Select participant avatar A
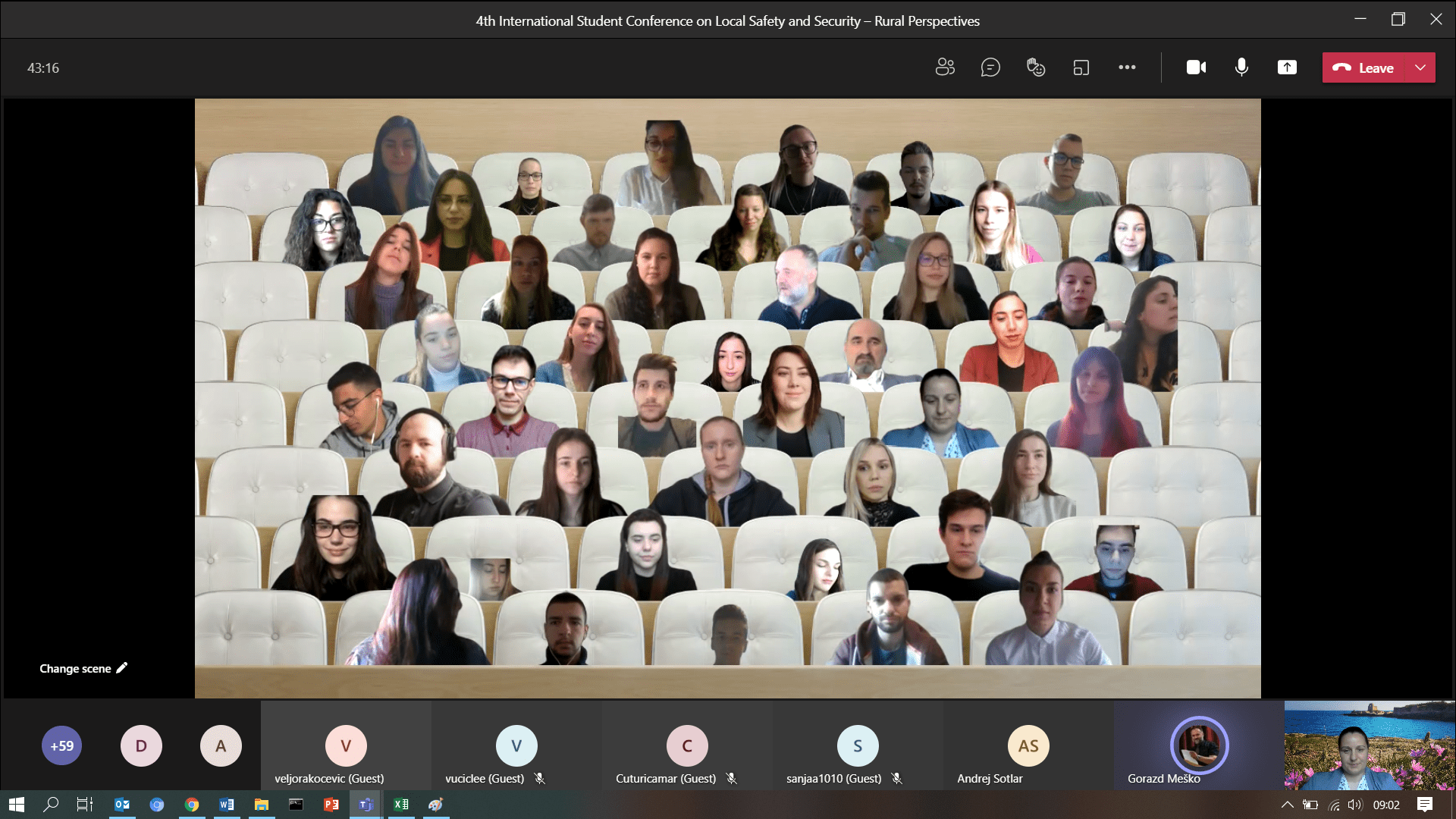 (221, 745)
